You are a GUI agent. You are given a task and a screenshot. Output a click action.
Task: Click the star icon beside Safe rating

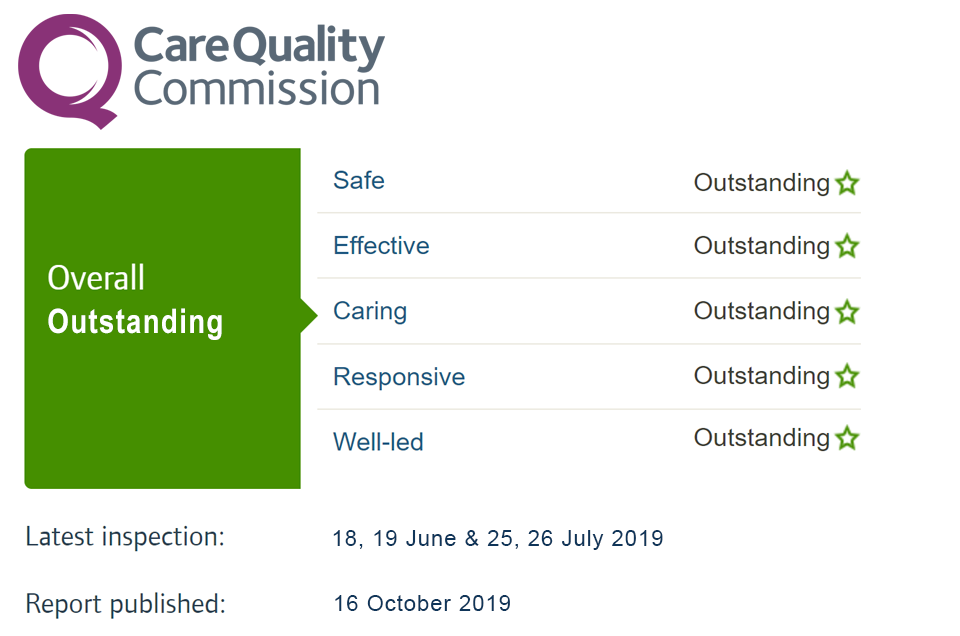pyautogui.click(x=847, y=182)
